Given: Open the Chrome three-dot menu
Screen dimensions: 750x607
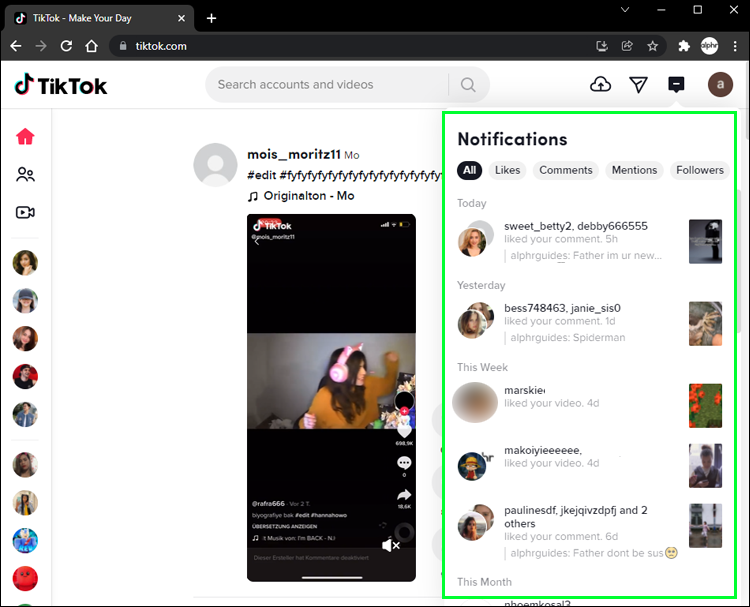Looking at the screenshot, I should [x=735, y=46].
